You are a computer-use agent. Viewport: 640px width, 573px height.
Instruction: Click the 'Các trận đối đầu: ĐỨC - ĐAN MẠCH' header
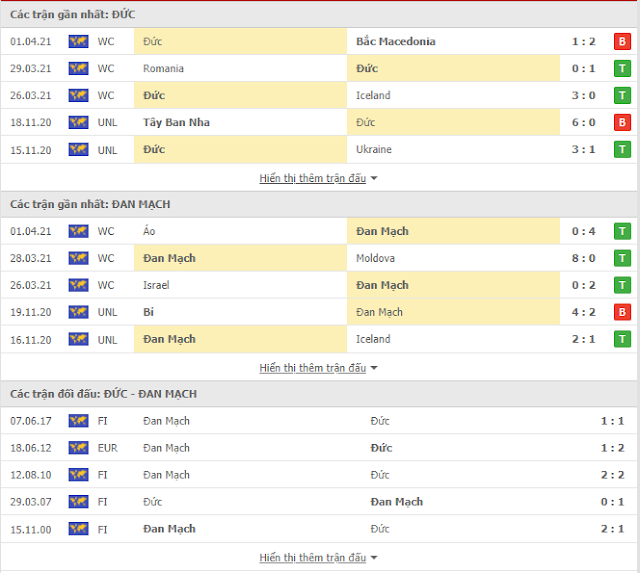tap(103, 394)
